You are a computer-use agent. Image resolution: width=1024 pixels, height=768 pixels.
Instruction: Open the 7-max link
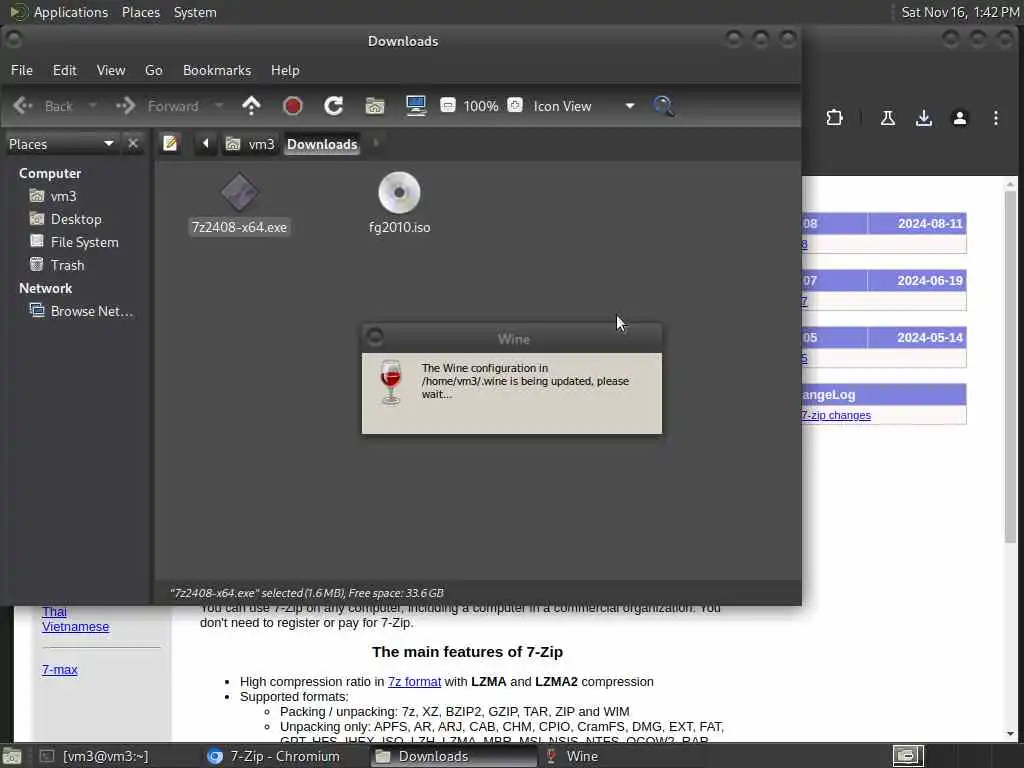[59, 669]
